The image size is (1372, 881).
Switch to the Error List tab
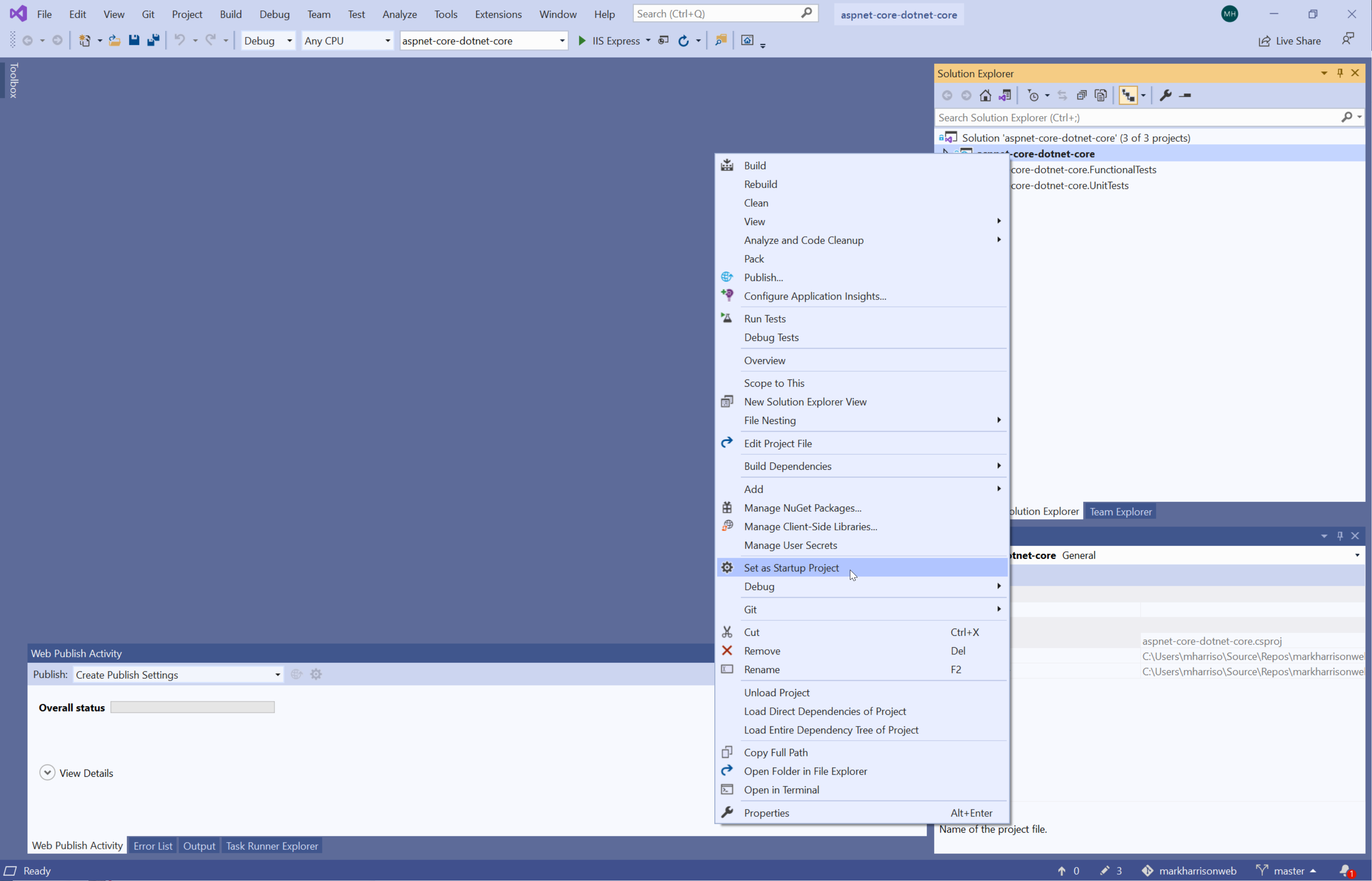(153, 845)
